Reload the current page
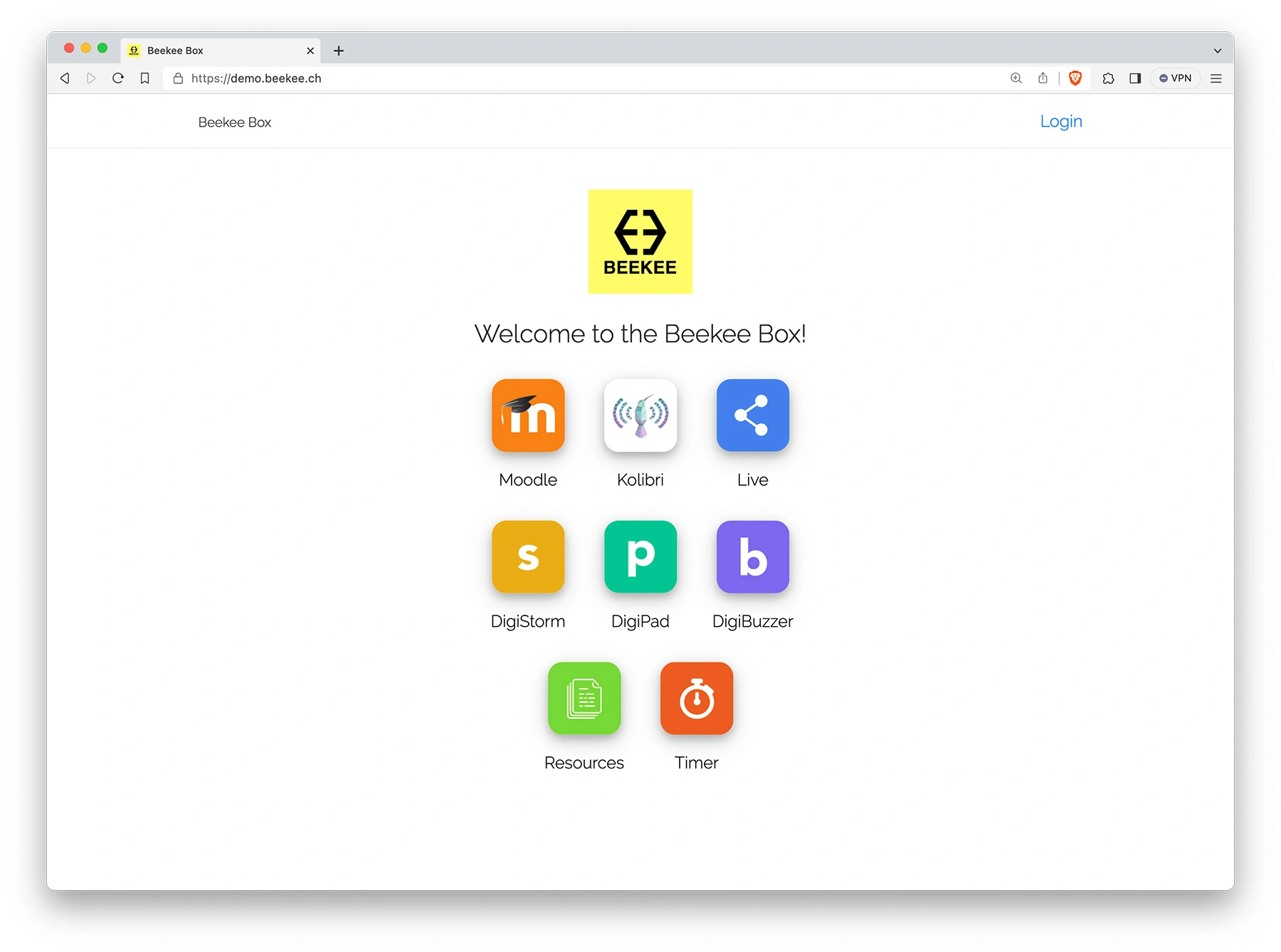Viewport: 1281px width, 952px height. (118, 78)
